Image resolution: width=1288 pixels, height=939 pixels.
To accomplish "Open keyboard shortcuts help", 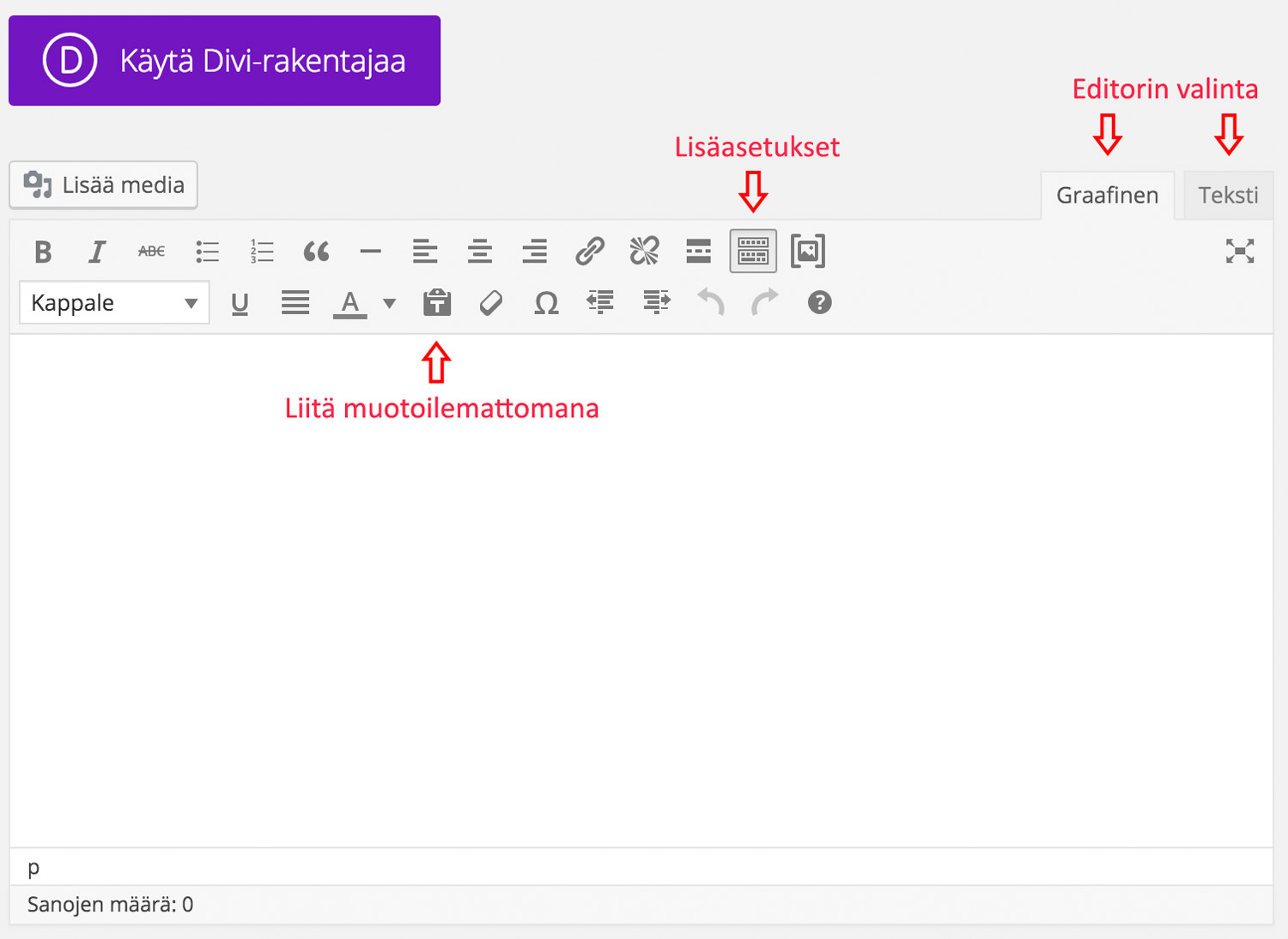I will pos(820,302).
